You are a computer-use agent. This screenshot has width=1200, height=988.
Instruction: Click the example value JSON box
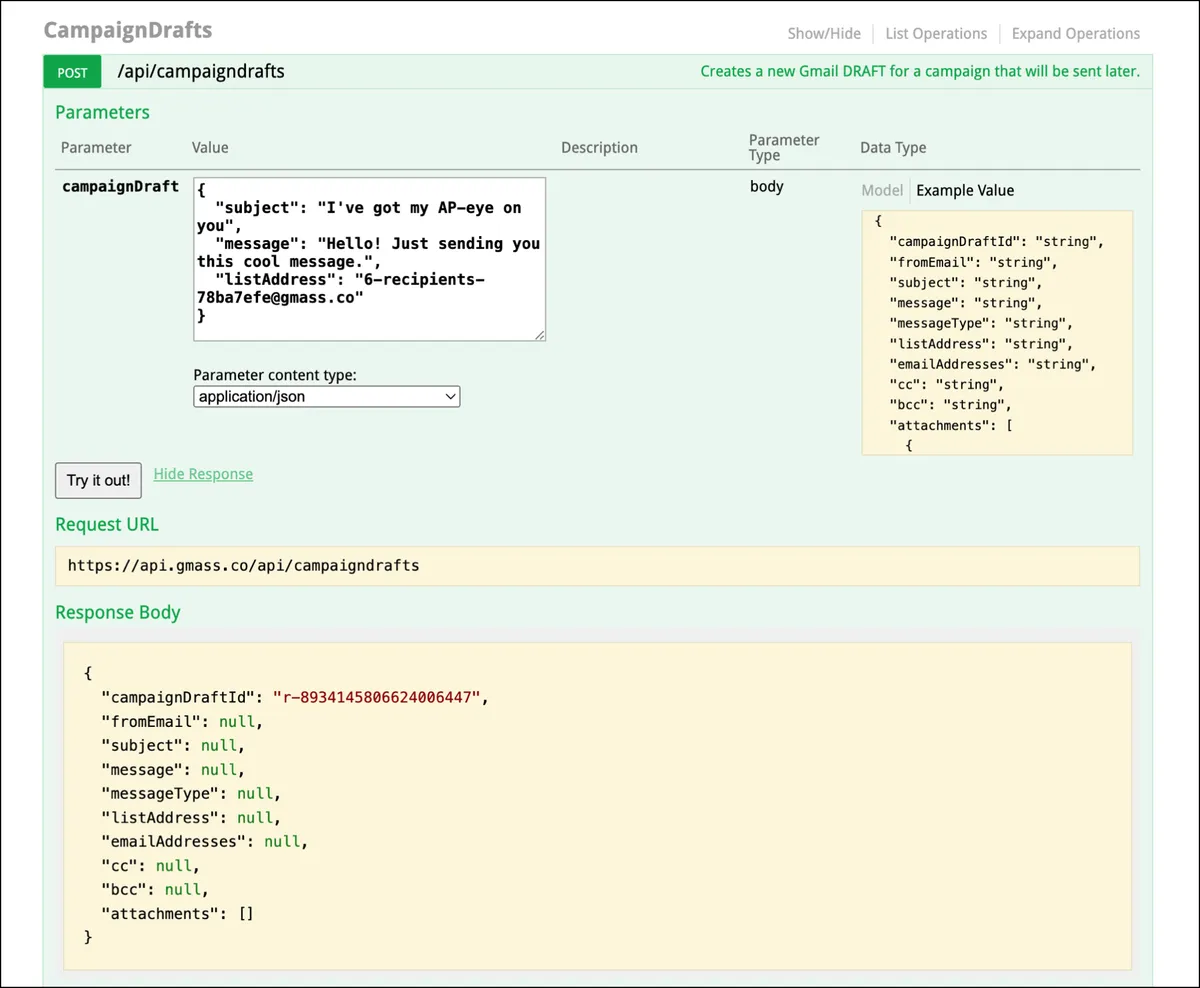click(997, 333)
